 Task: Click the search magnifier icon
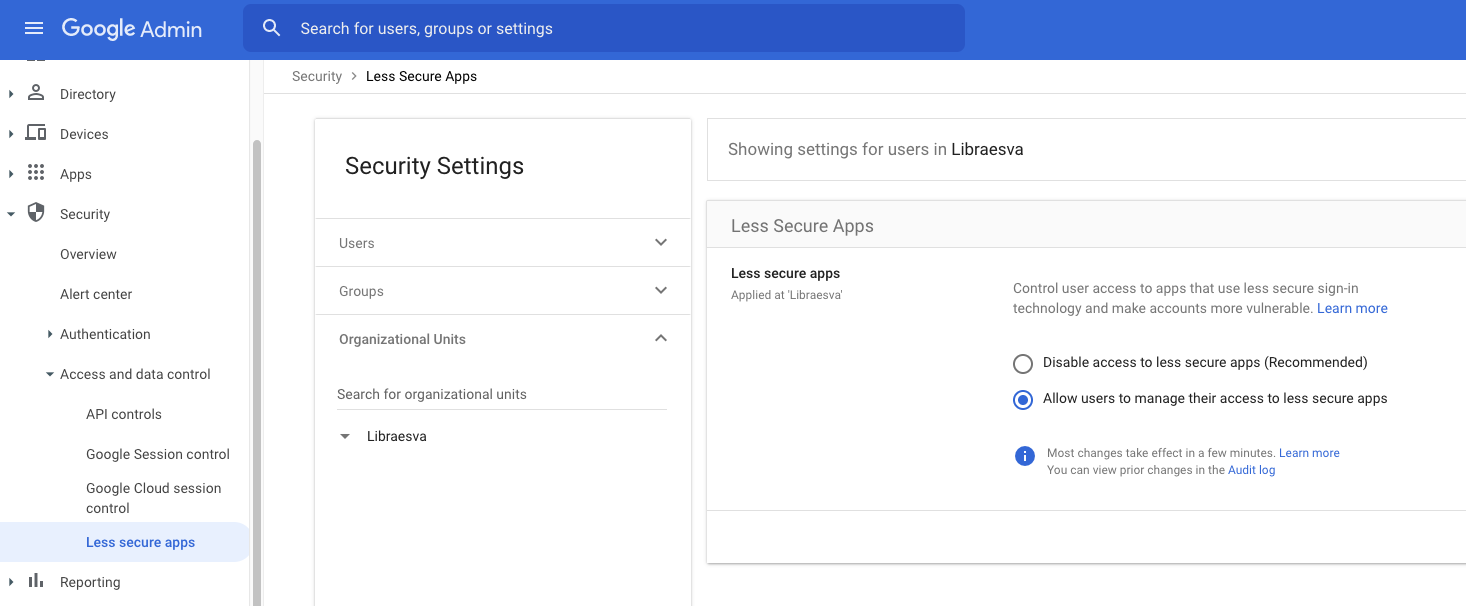(271, 28)
